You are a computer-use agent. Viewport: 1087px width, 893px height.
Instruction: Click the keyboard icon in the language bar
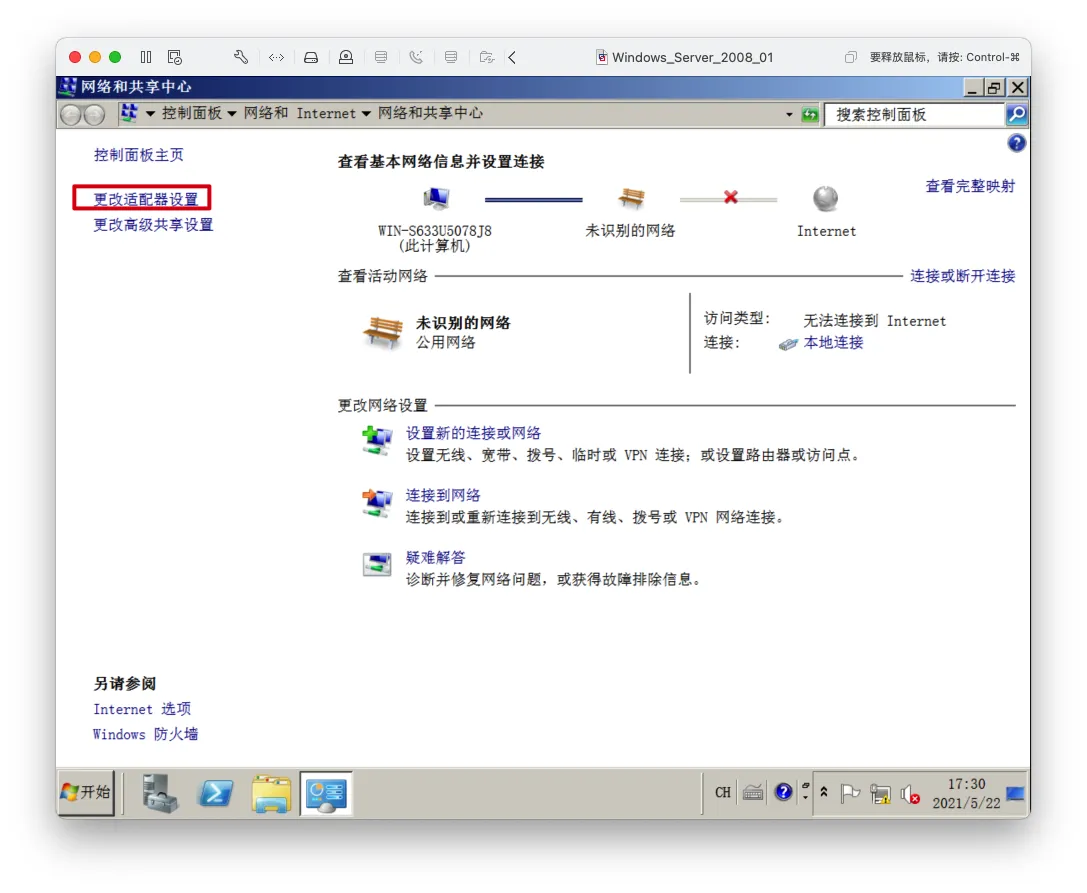click(753, 792)
